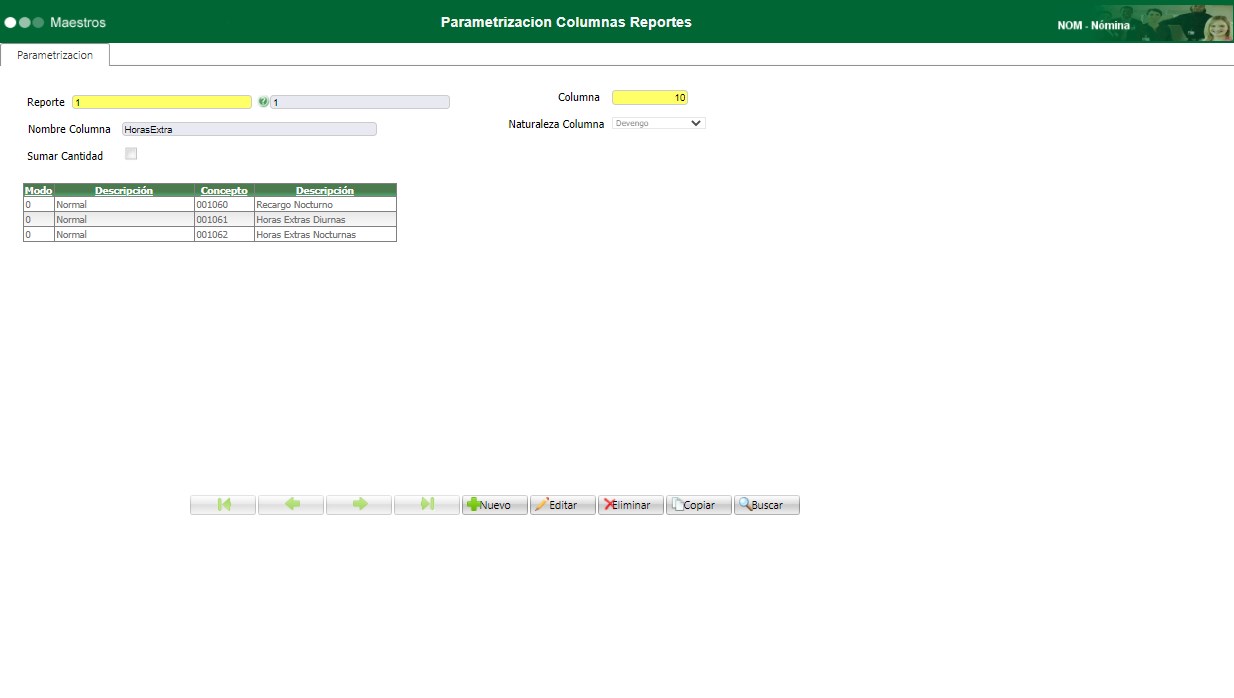Image resolution: width=1234 pixels, height=698 pixels.
Task: Click Normal in the 001060 row
Action: coord(71,204)
